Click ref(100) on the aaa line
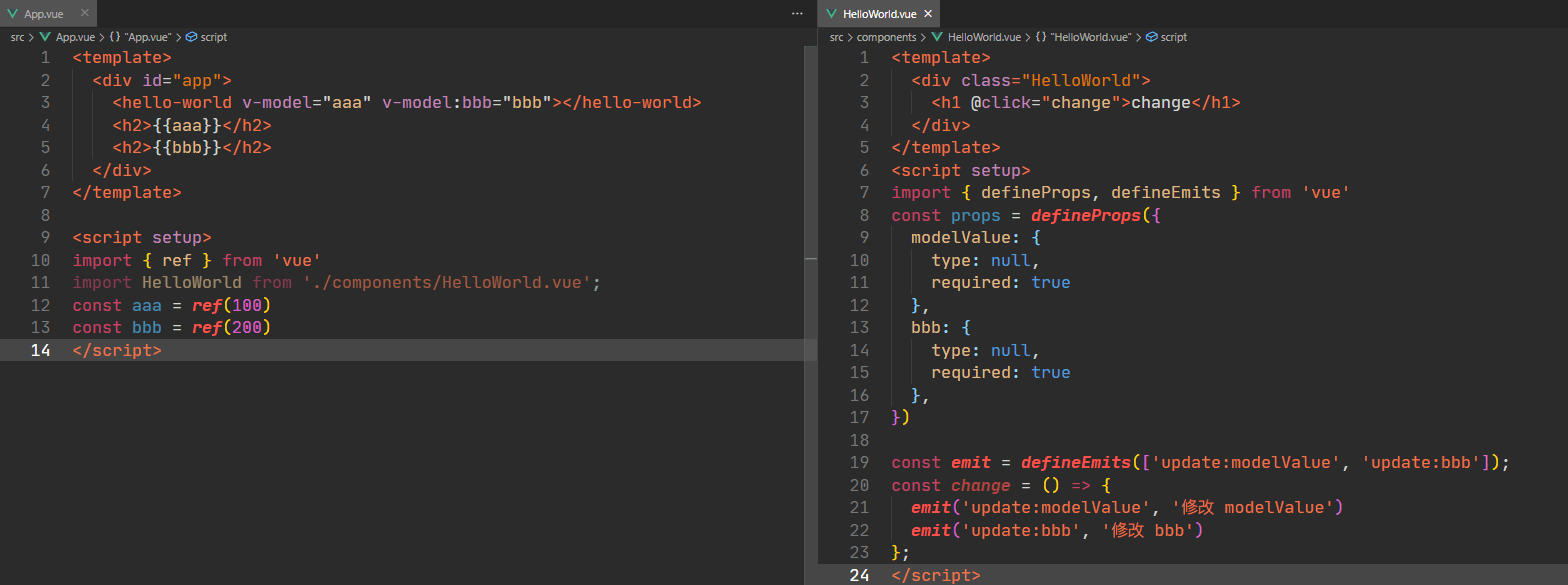 tap(232, 305)
